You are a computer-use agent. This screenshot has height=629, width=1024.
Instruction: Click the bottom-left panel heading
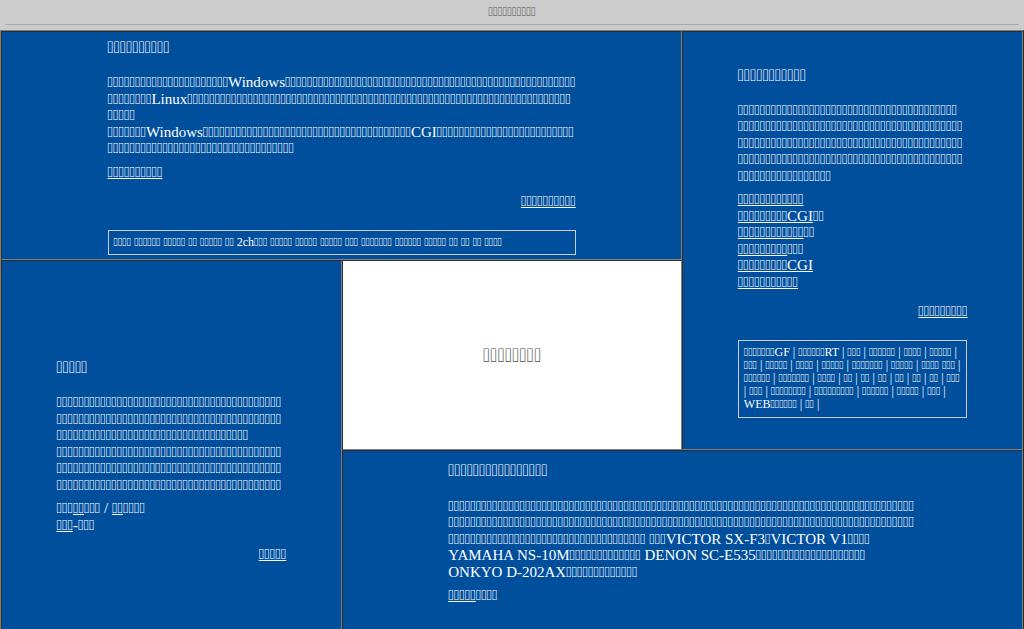point(72,367)
